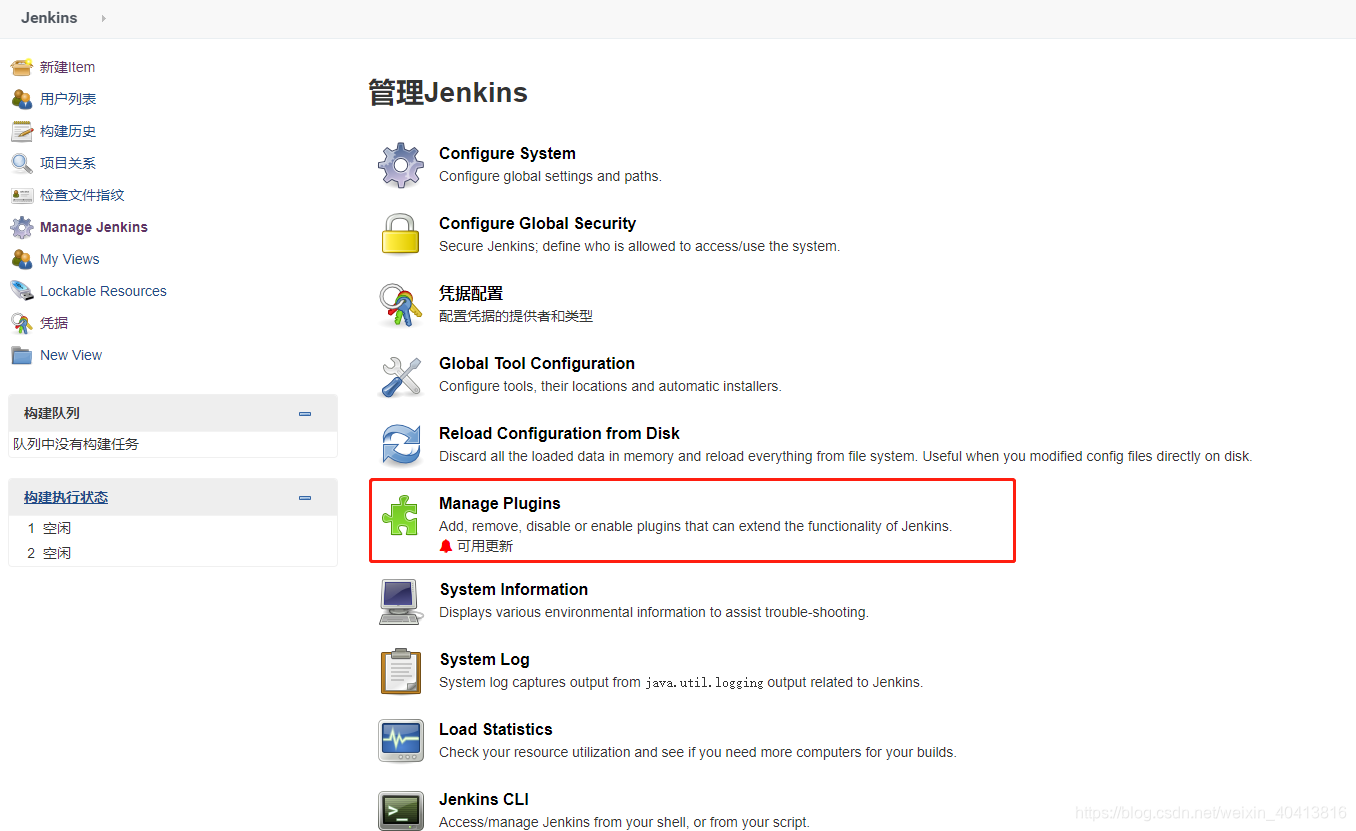Click the Manage Jenkins gear icon in sidebar
This screenshot has width=1356, height=831.
click(x=22, y=227)
